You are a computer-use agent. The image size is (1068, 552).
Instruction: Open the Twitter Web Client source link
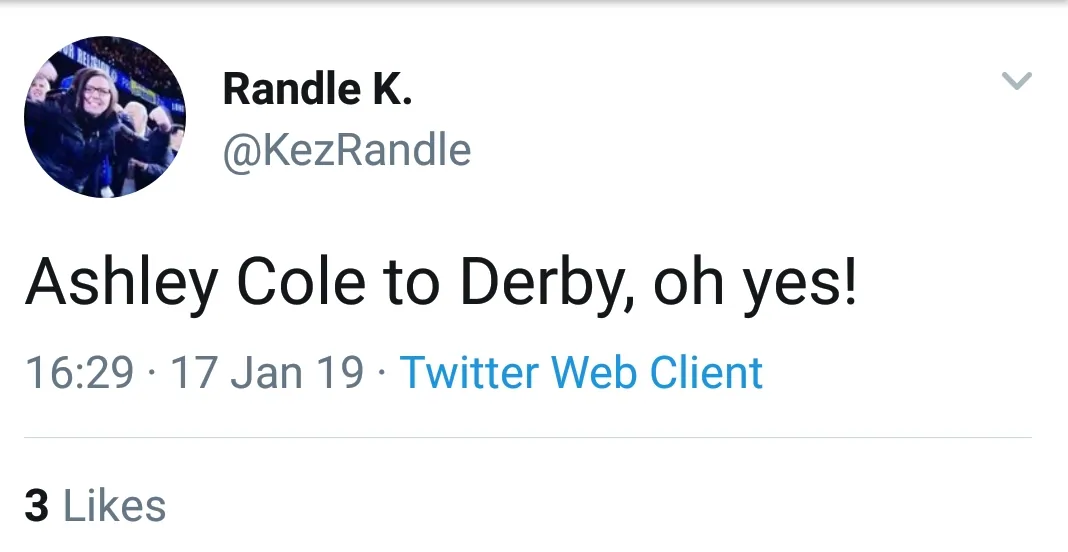tap(581, 373)
